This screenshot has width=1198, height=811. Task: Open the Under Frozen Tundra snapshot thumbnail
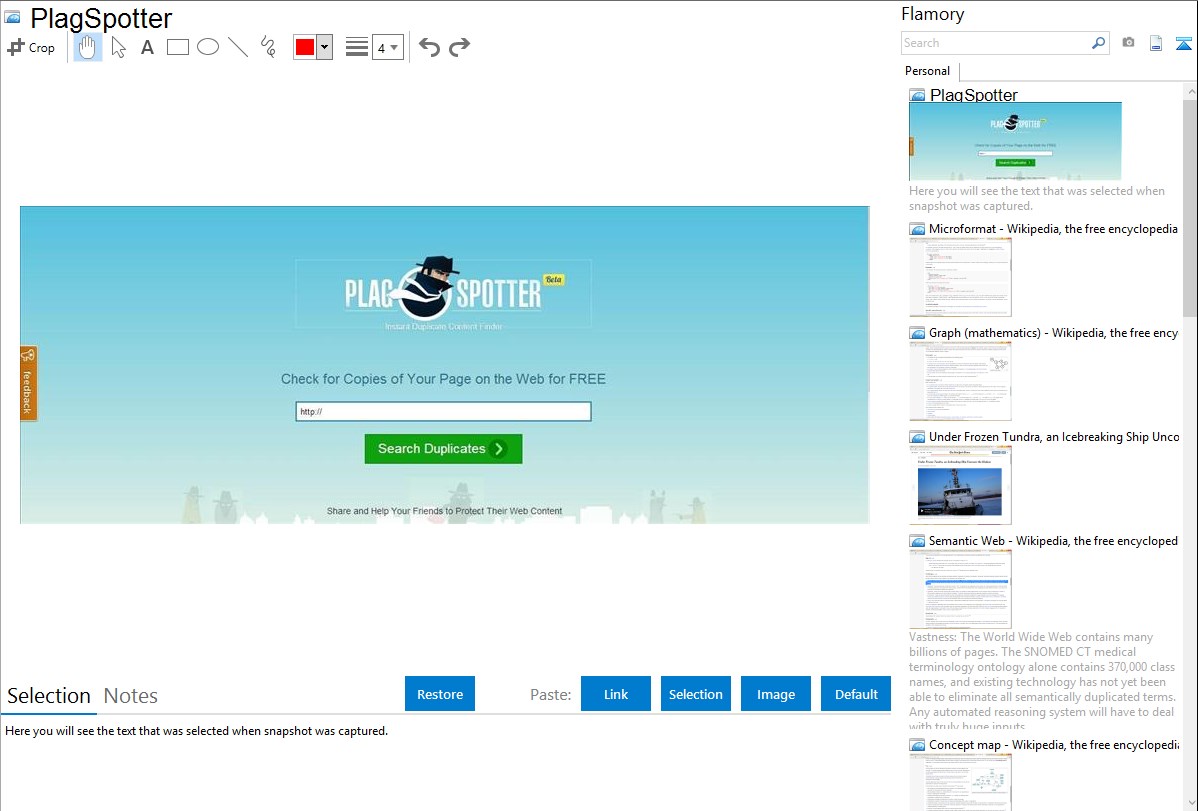(x=960, y=485)
